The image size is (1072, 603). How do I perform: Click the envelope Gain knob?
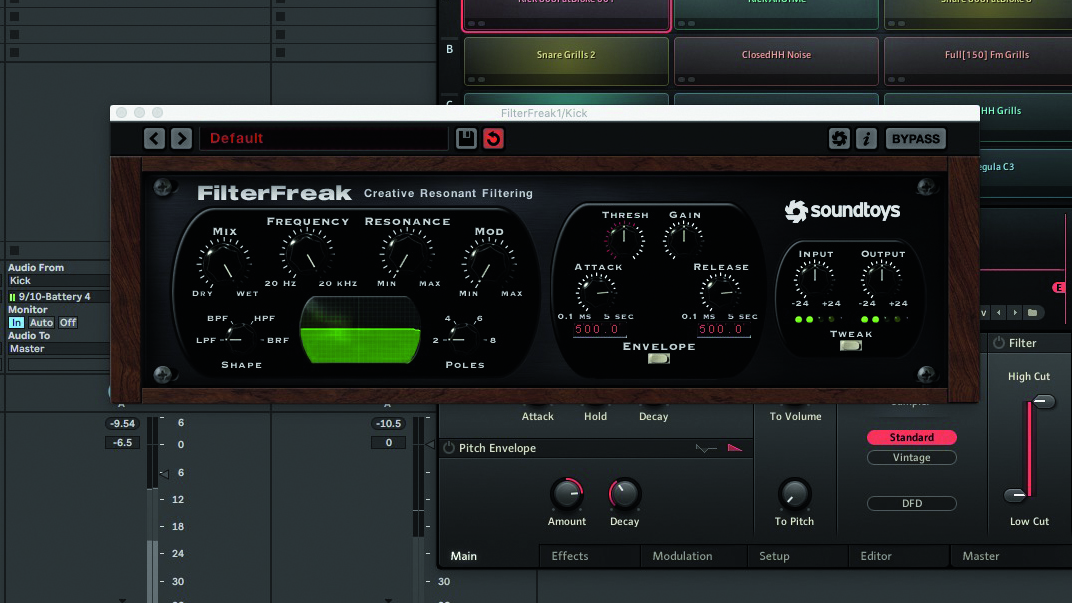(x=683, y=240)
